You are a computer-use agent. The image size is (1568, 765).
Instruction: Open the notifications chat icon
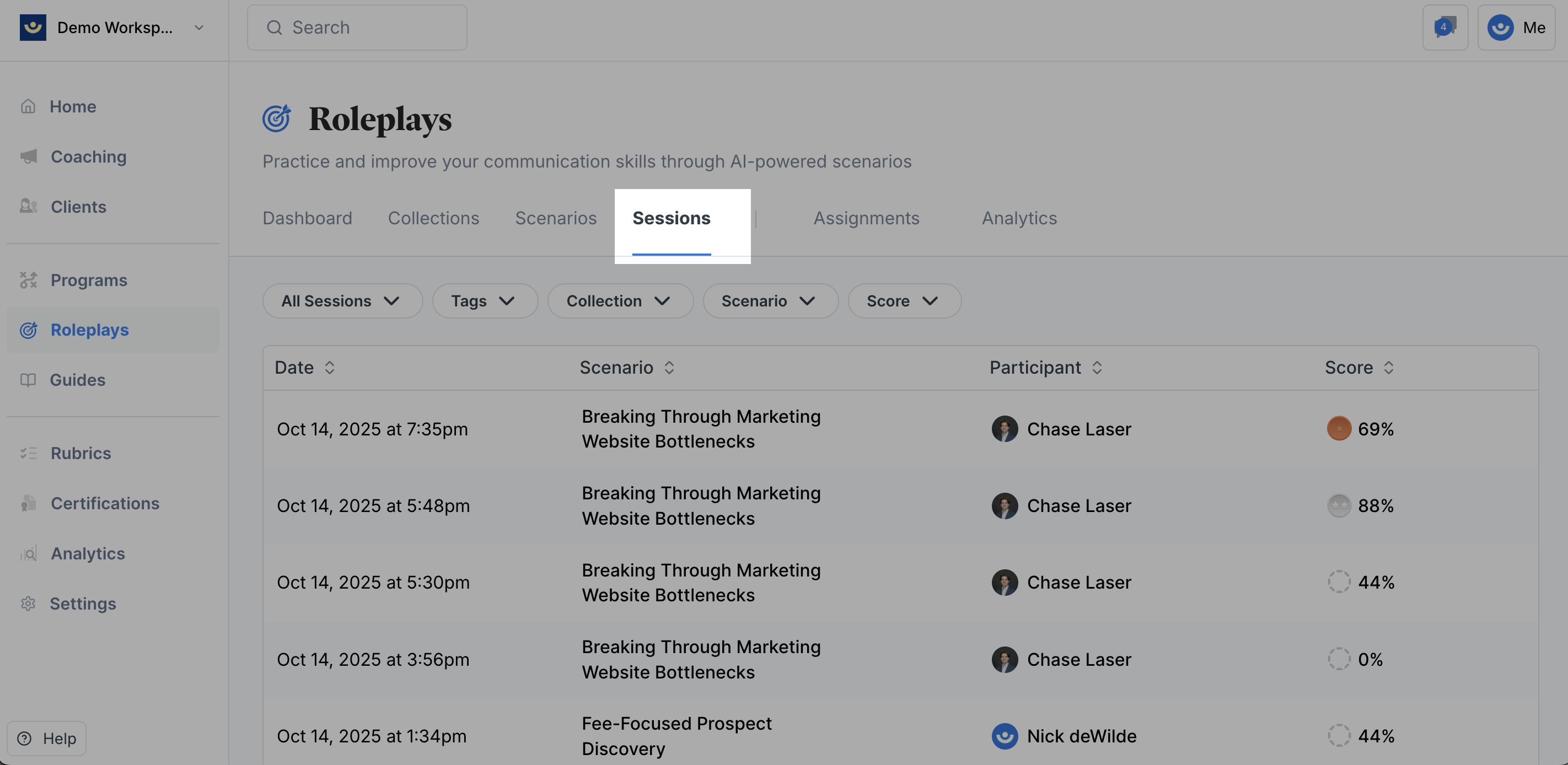[1445, 28]
